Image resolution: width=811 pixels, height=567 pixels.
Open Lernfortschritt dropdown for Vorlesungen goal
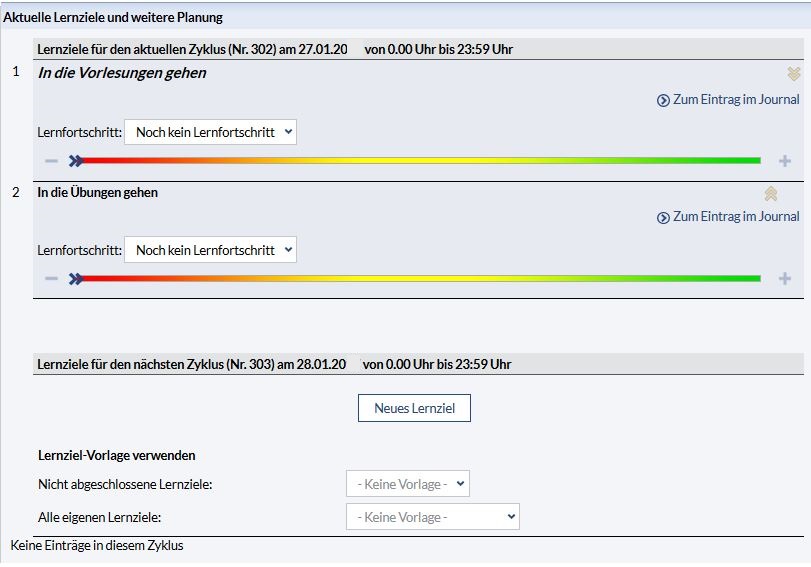[210, 132]
